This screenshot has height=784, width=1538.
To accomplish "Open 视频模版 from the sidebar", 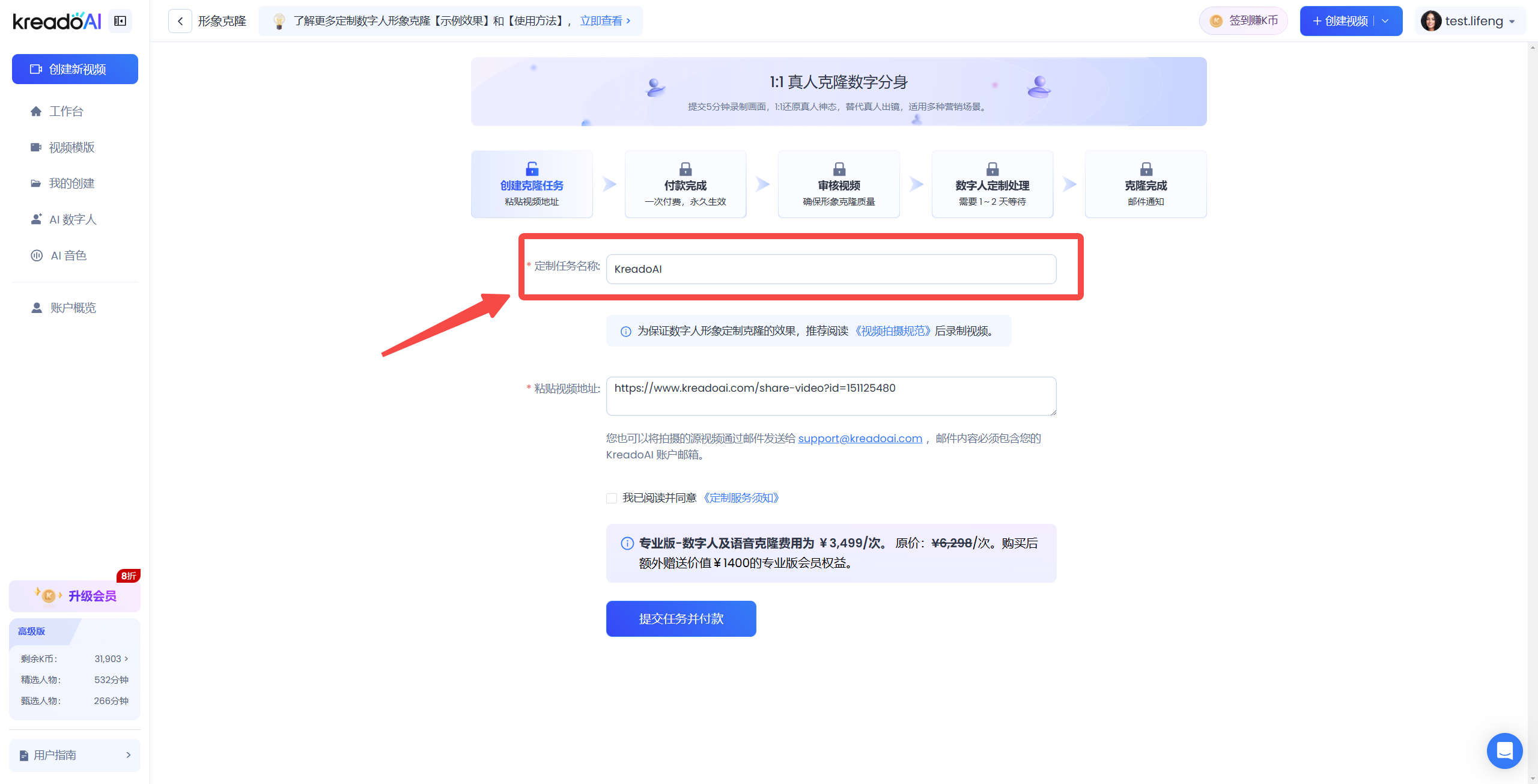I will [71, 147].
